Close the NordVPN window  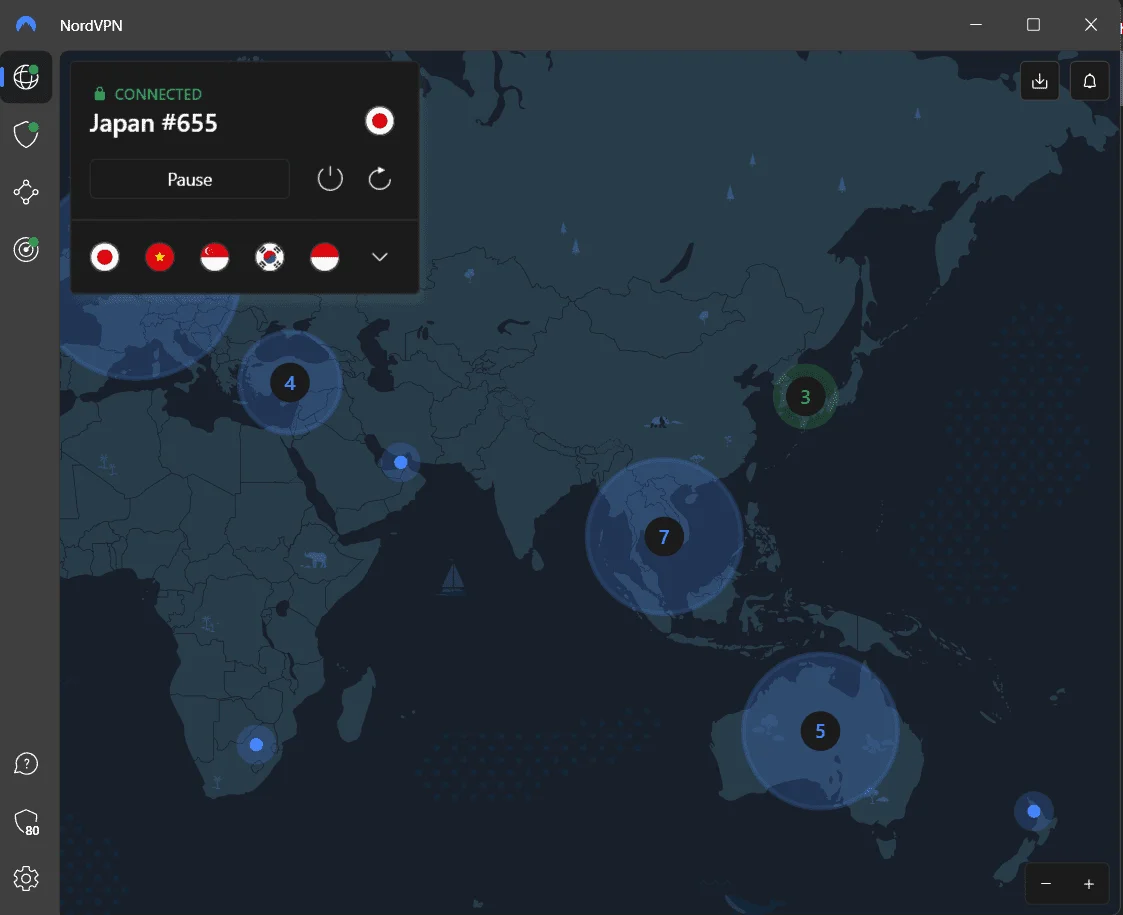point(1090,25)
